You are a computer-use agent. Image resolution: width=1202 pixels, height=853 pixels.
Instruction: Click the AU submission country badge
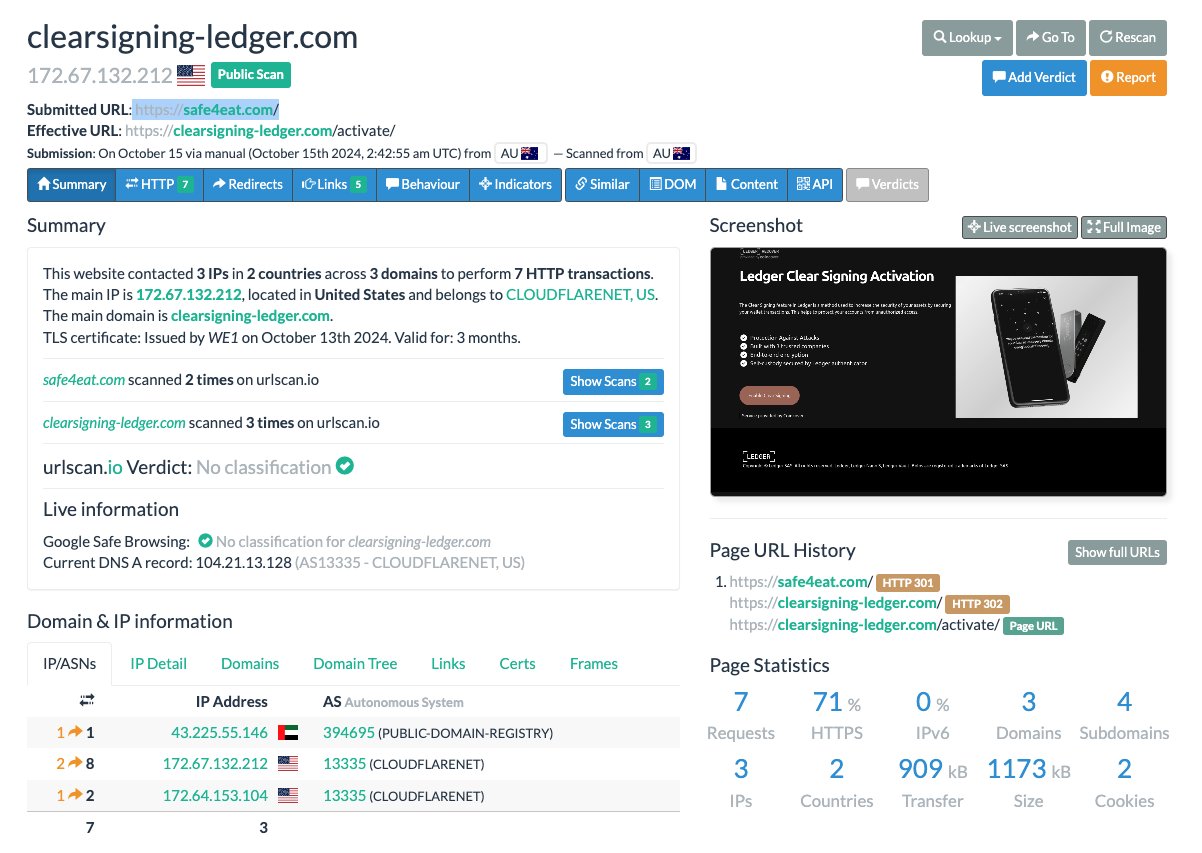click(521, 153)
